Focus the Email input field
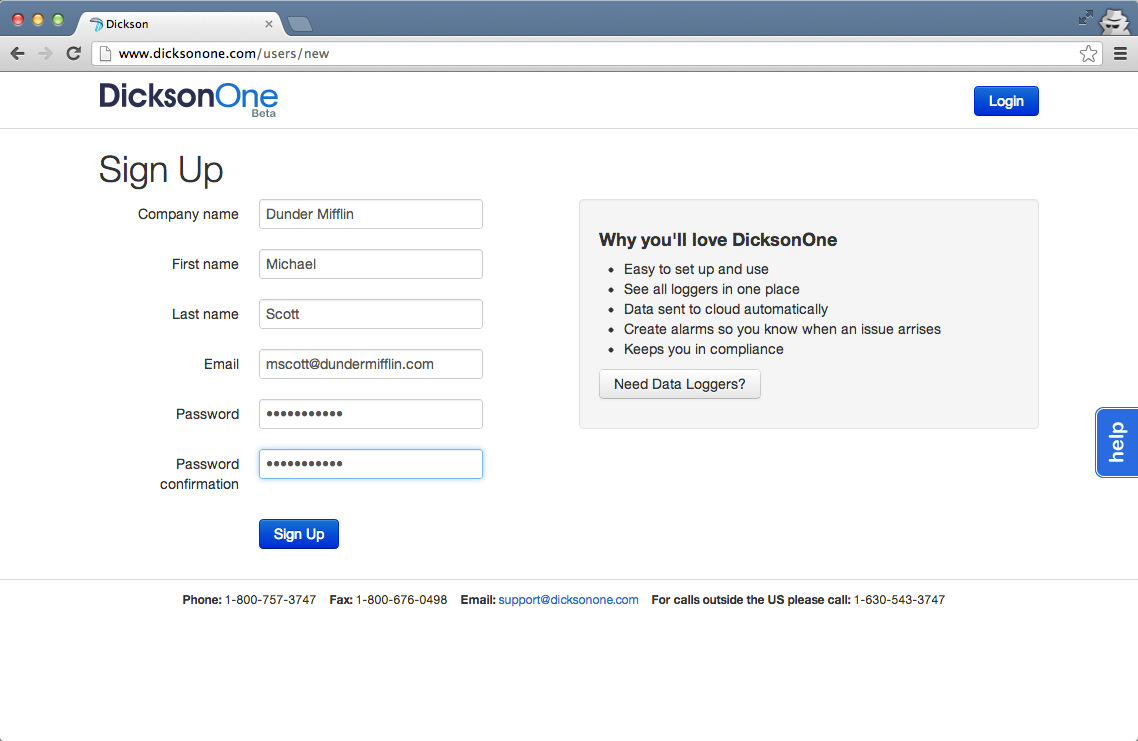Viewport: 1138px width, 741px height. point(371,364)
